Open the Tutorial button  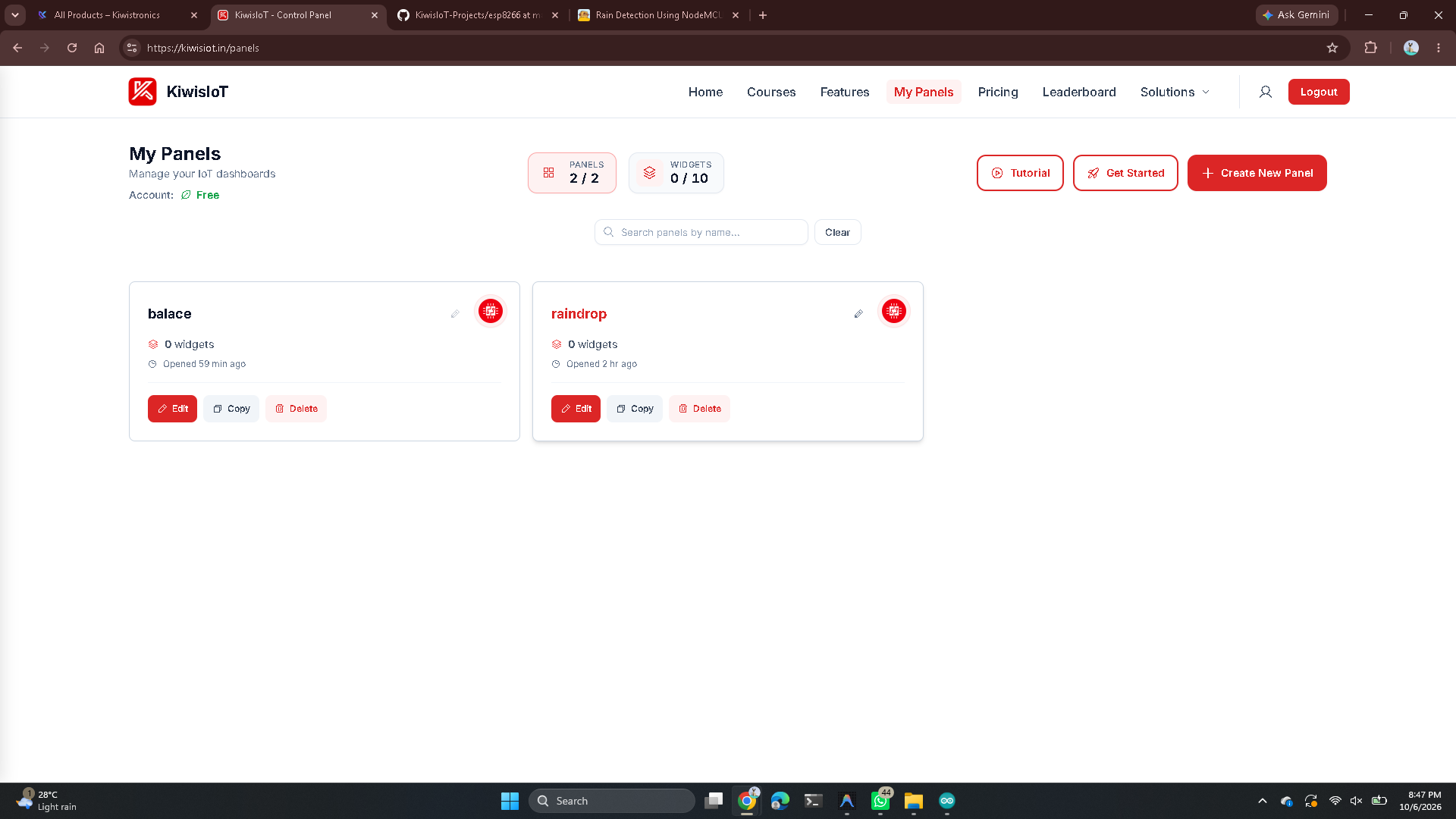[1020, 173]
